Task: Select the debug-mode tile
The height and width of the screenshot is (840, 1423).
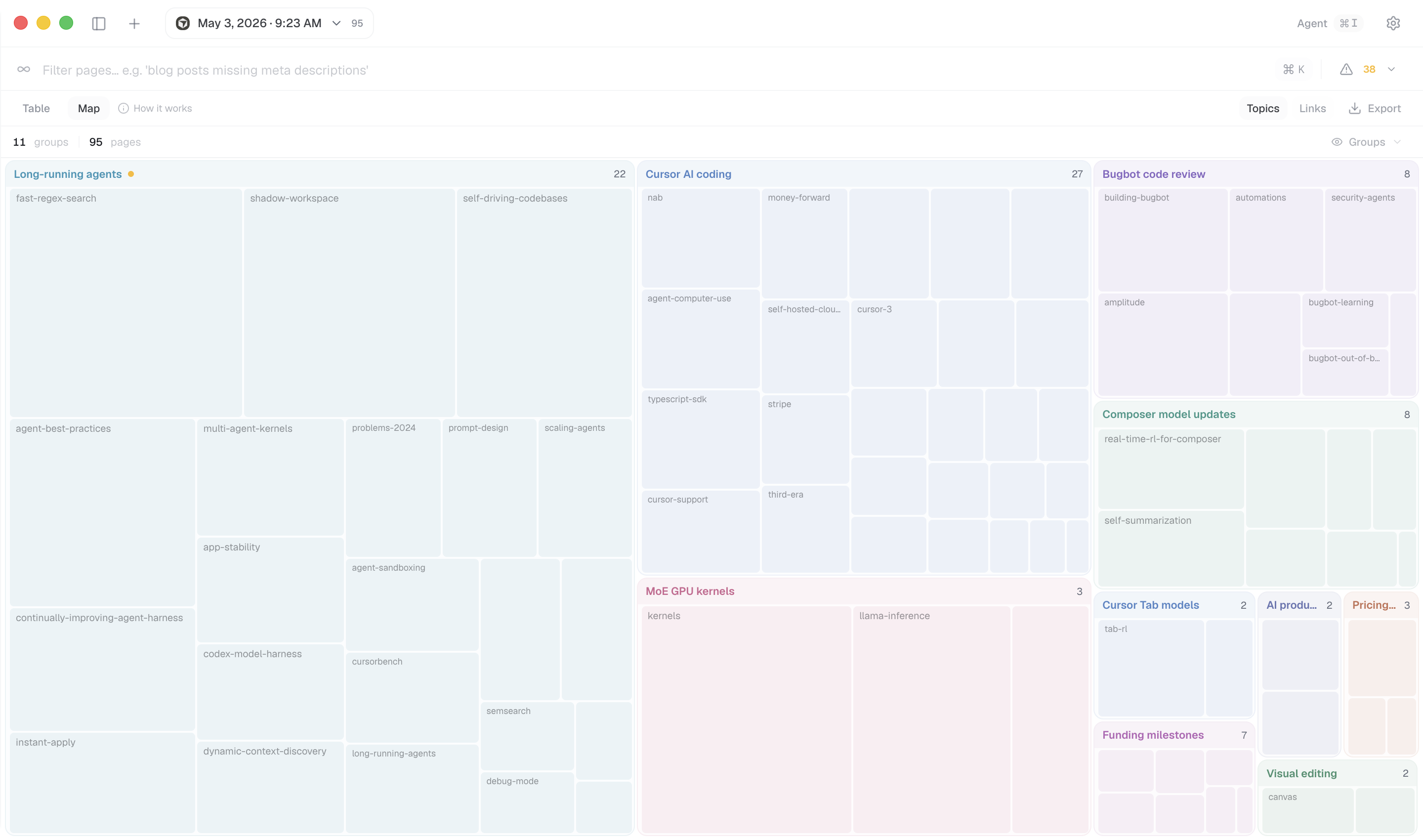Action: tap(527, 802)
